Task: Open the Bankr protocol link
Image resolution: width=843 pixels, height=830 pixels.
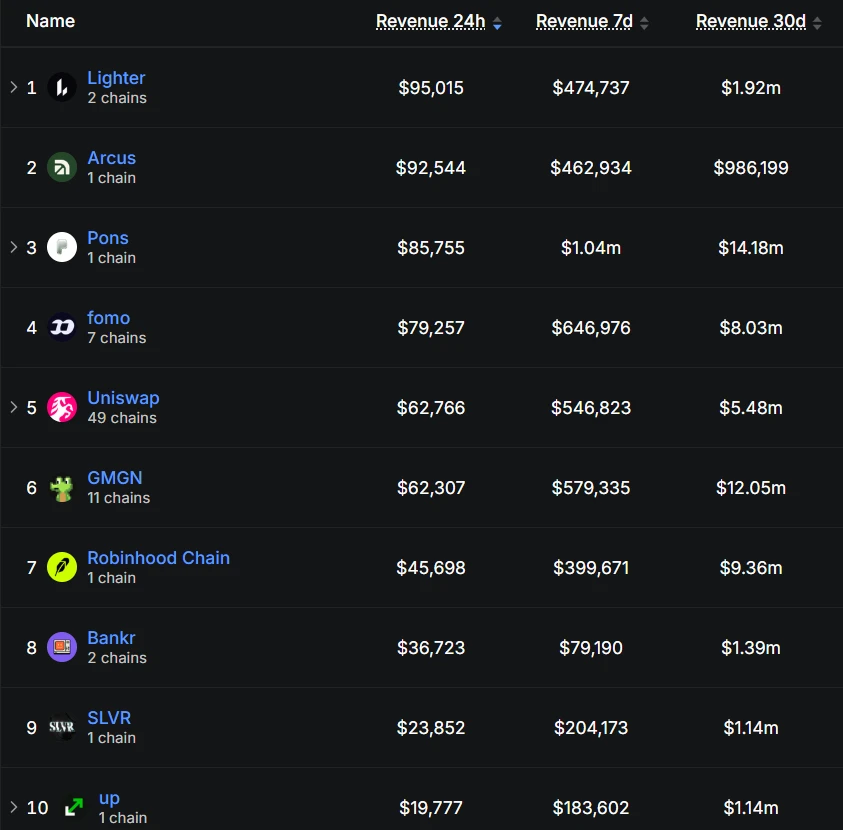Action: click(x=111, y=638)
